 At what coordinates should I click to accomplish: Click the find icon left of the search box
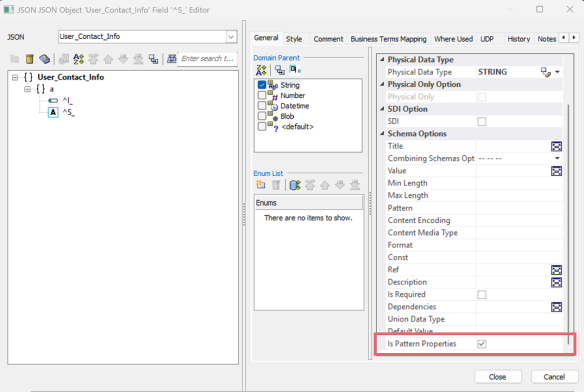[171, 59]
